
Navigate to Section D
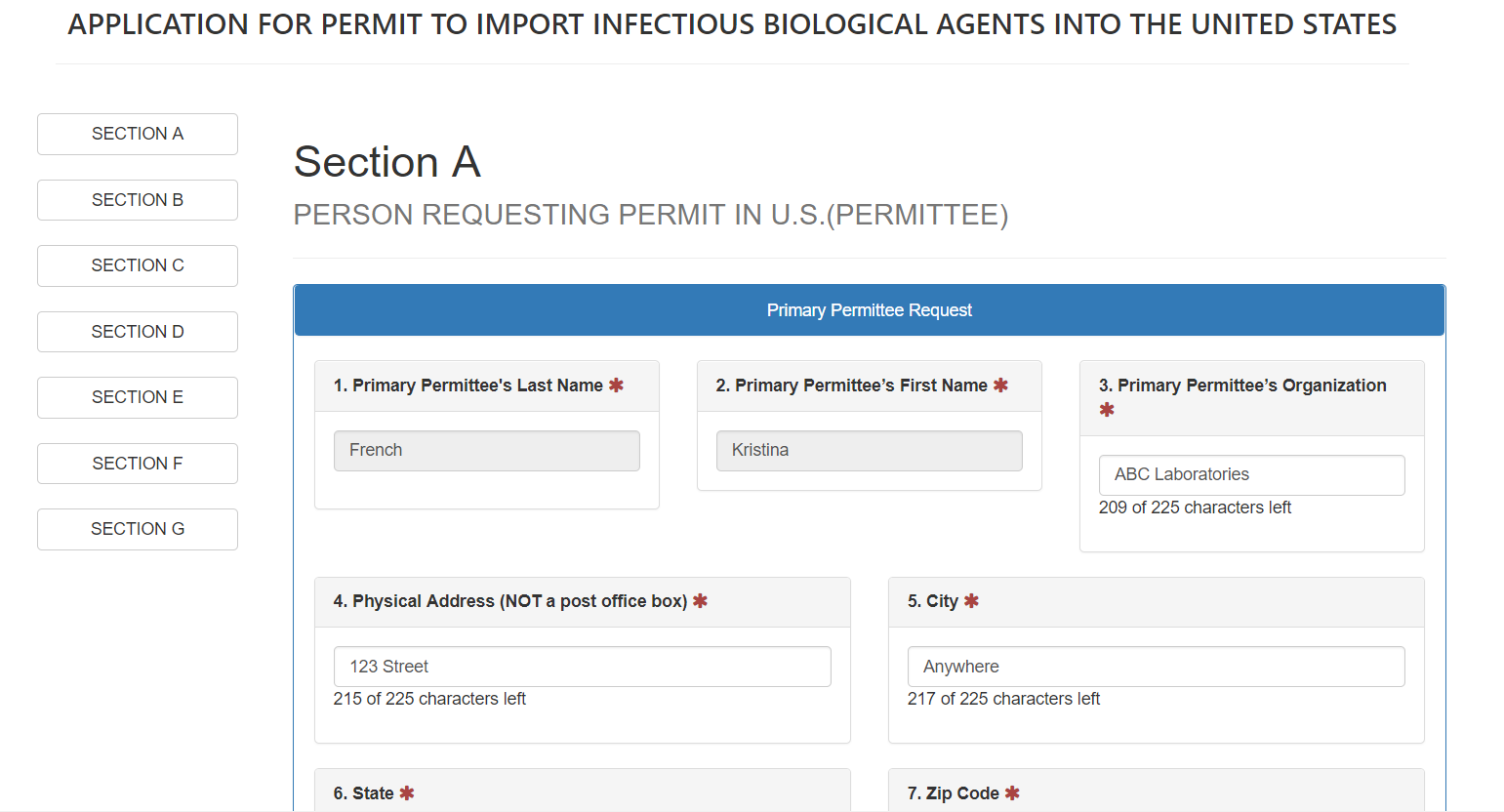(x=138, y=332)
